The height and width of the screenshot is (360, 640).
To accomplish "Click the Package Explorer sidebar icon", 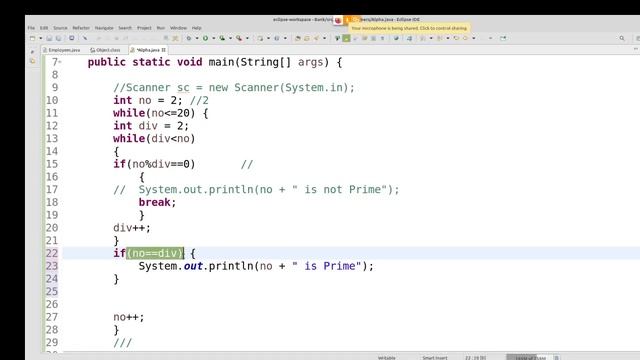I will coord(33,61).
